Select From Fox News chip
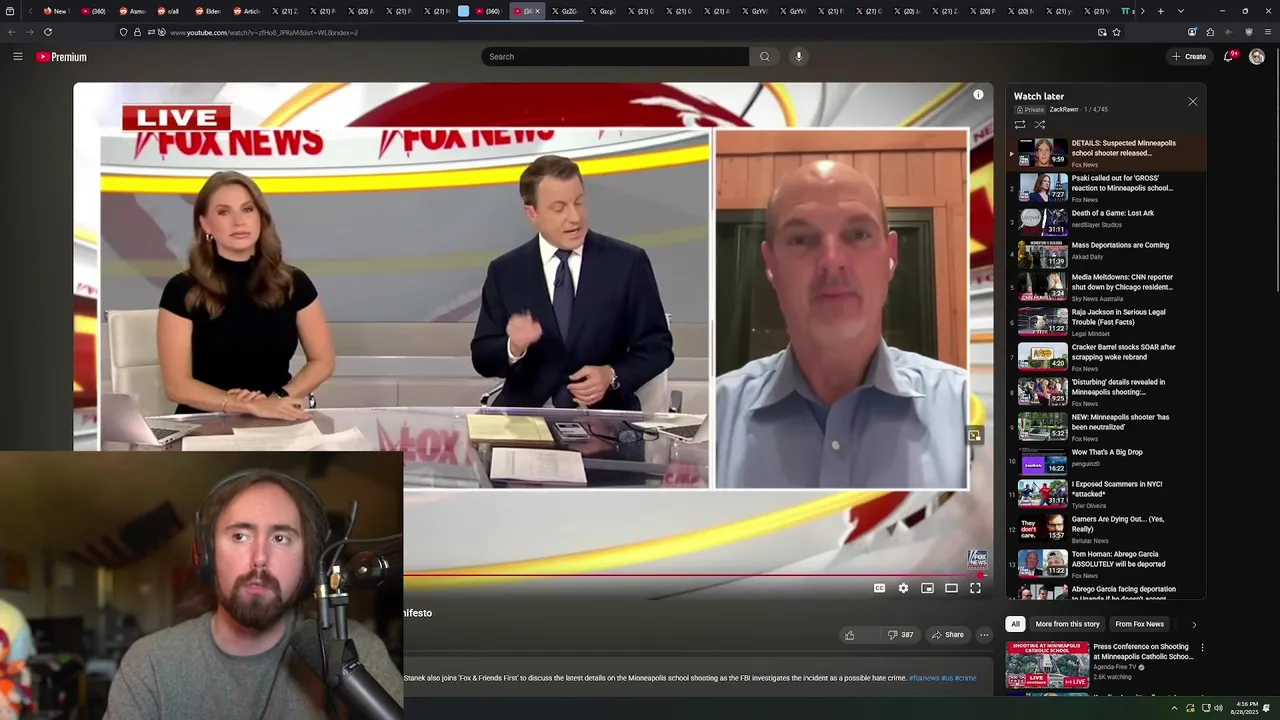 (1140, 624)
